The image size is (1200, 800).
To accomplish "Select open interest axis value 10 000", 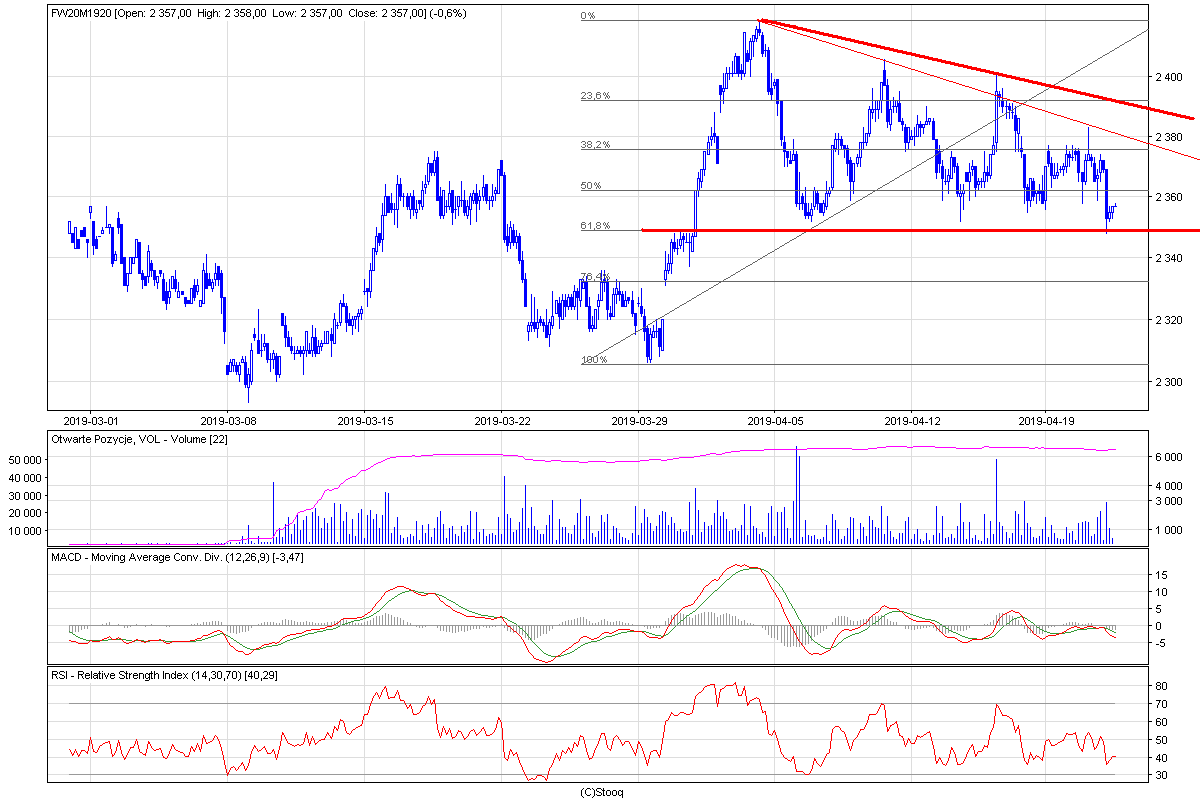I will click(x=23, y=531).
